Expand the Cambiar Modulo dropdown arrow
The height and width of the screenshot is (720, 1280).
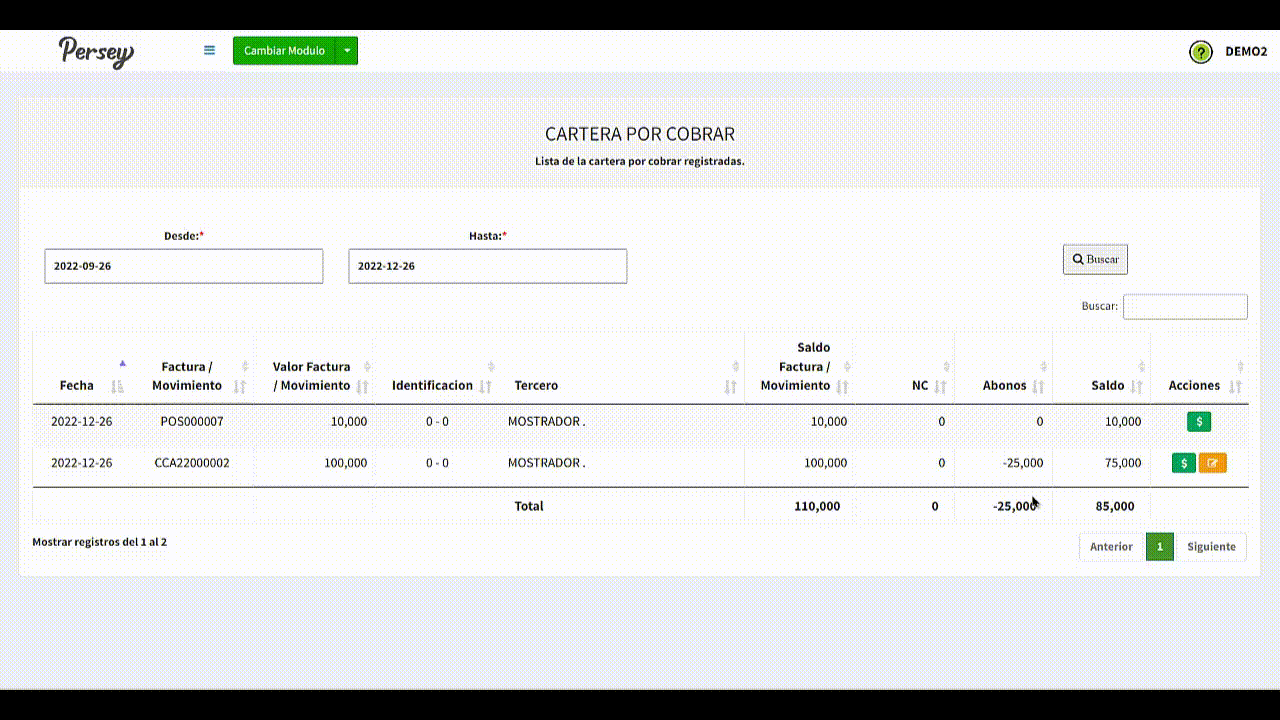(x=346, y=51)
